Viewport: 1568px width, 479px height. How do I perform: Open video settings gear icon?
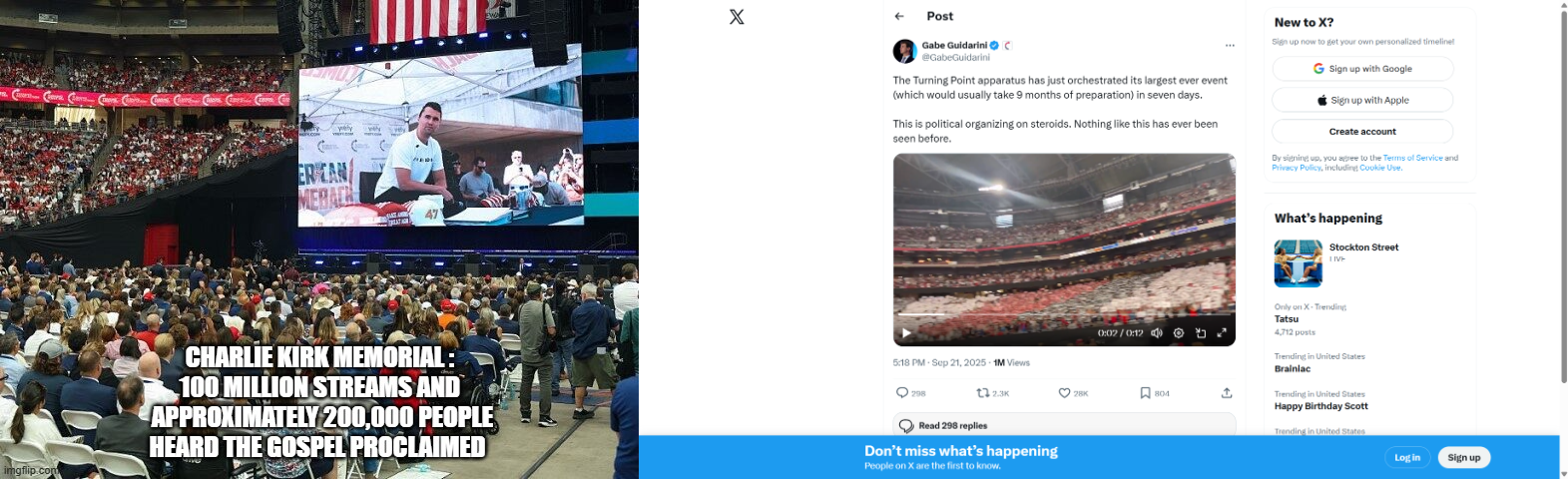[1179, 333]
